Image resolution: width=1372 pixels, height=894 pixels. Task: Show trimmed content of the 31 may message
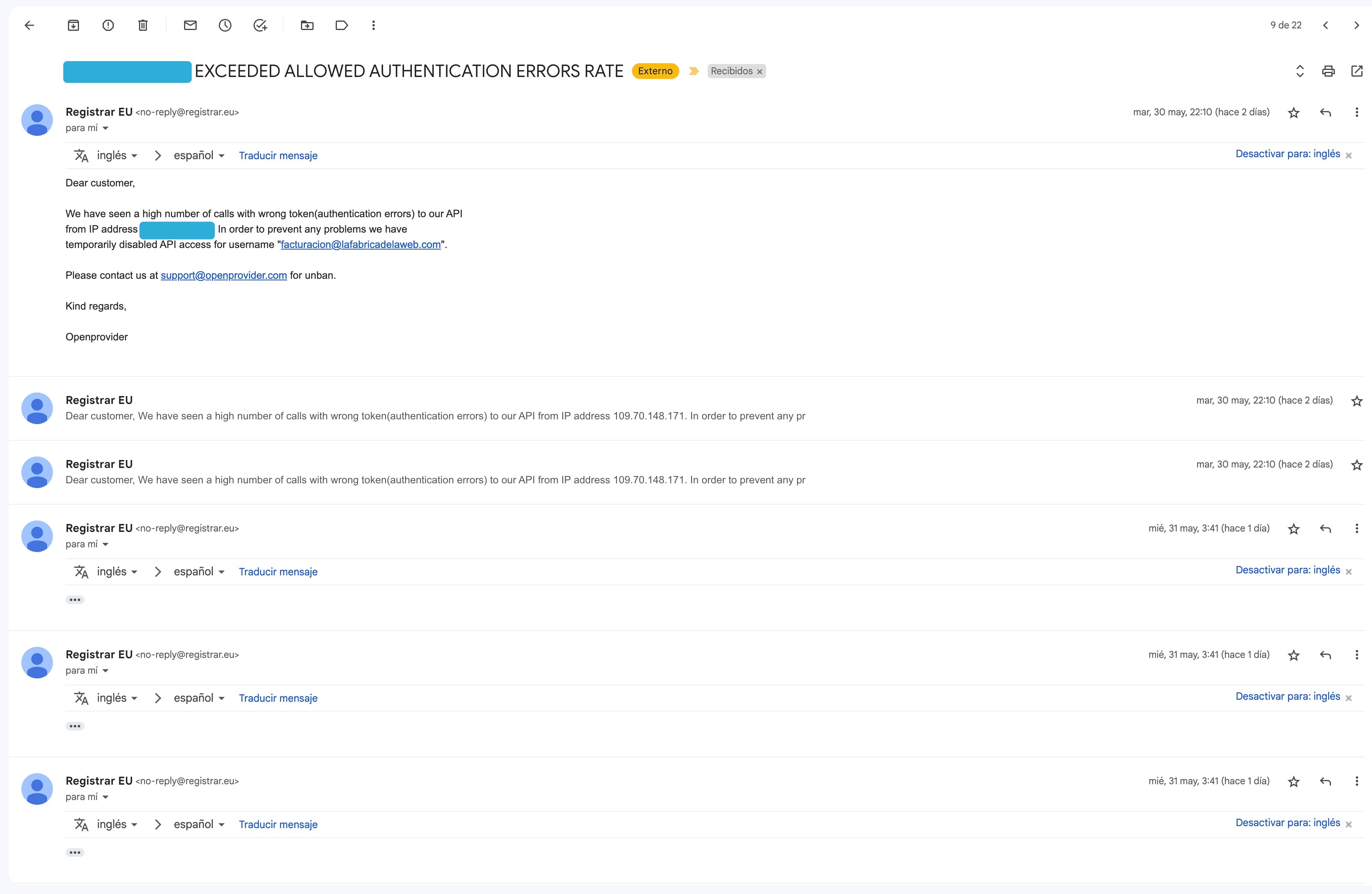pyautogui.click(x=75, y=599)
